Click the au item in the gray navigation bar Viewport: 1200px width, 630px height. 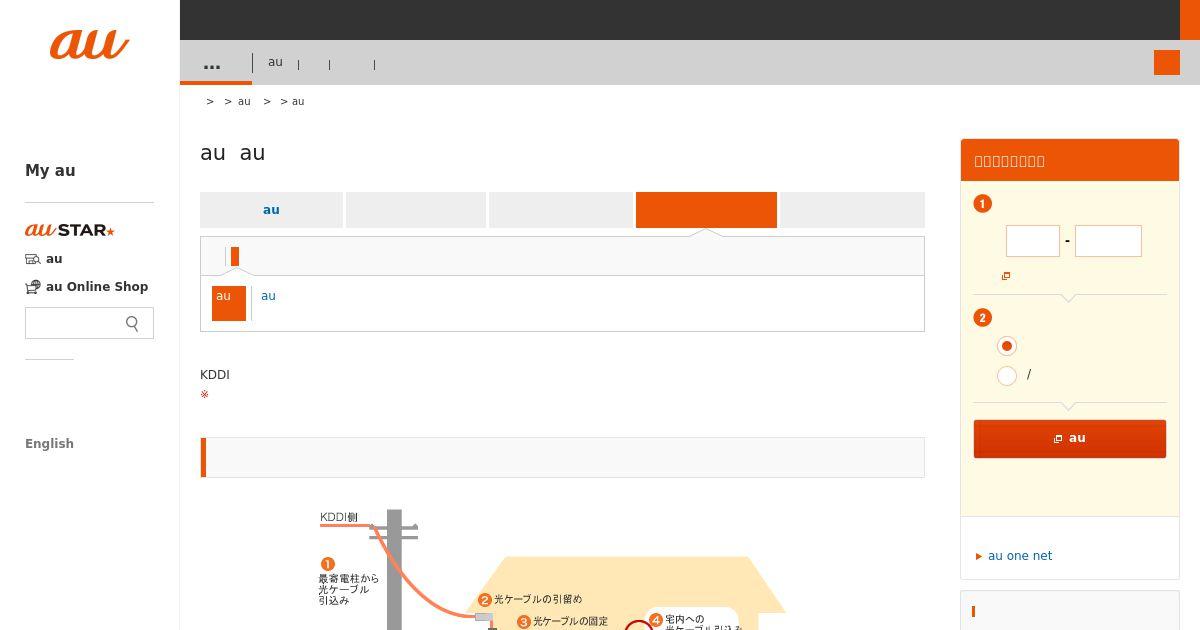coord(275,62)
